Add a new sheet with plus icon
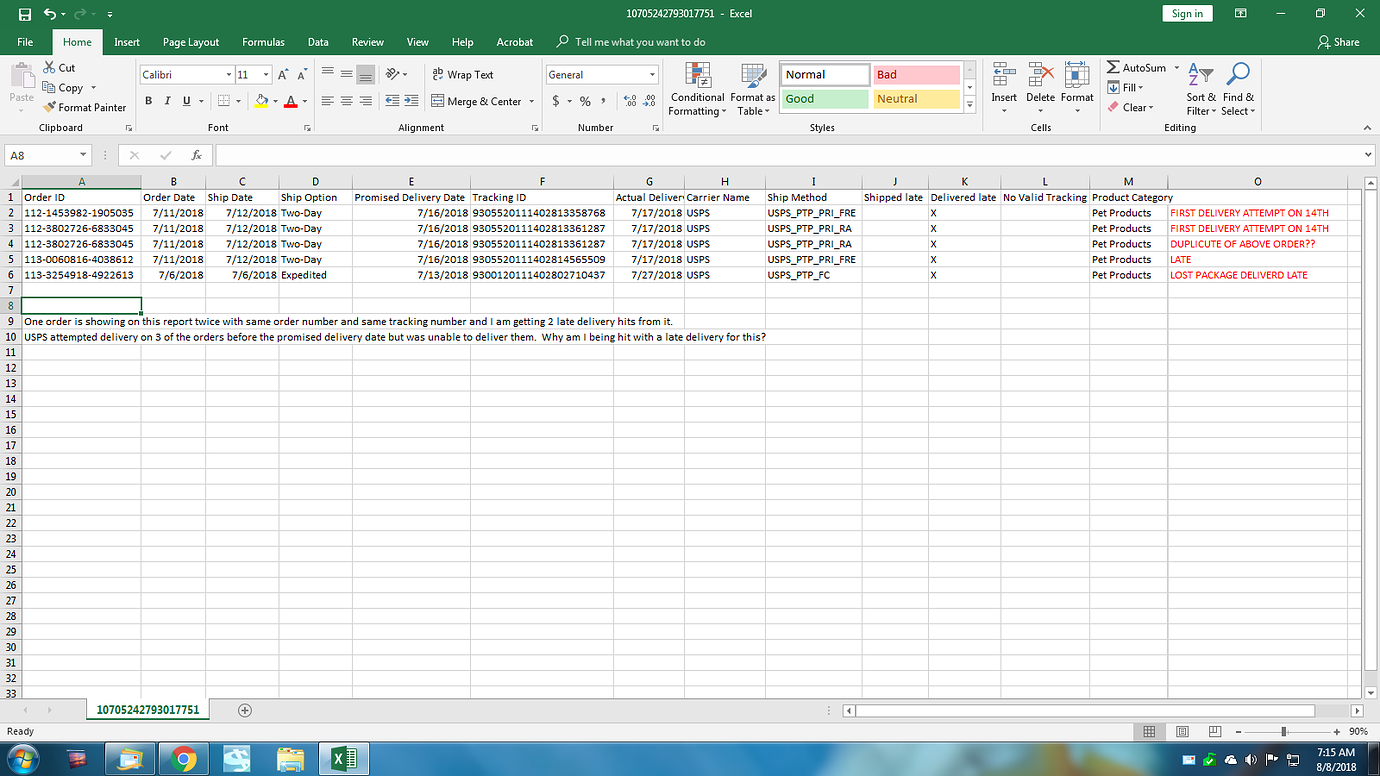Screen dimensions: 1380x776 pos(245,710)
